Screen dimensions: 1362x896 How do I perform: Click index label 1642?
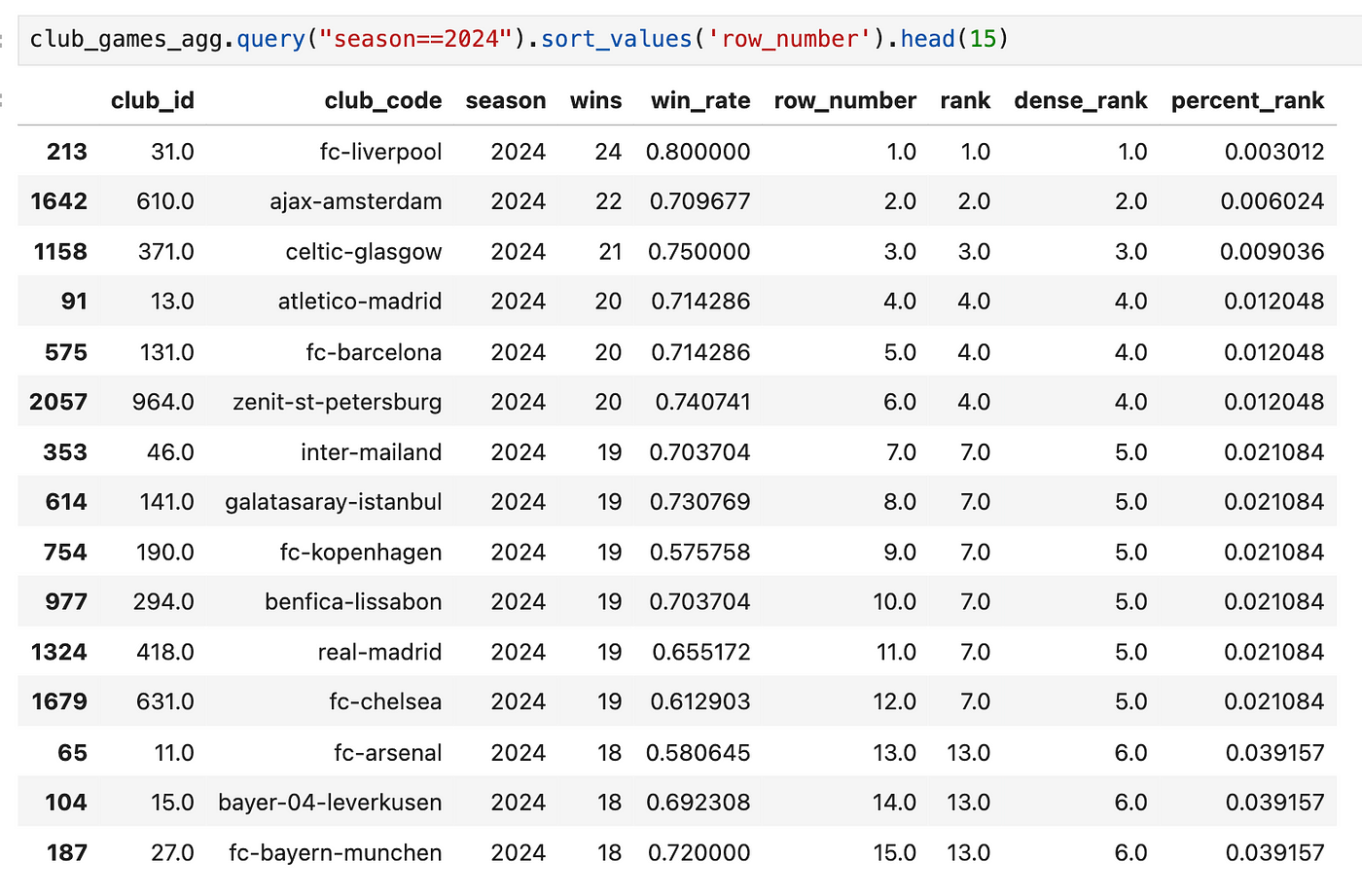tap(59, 201)
